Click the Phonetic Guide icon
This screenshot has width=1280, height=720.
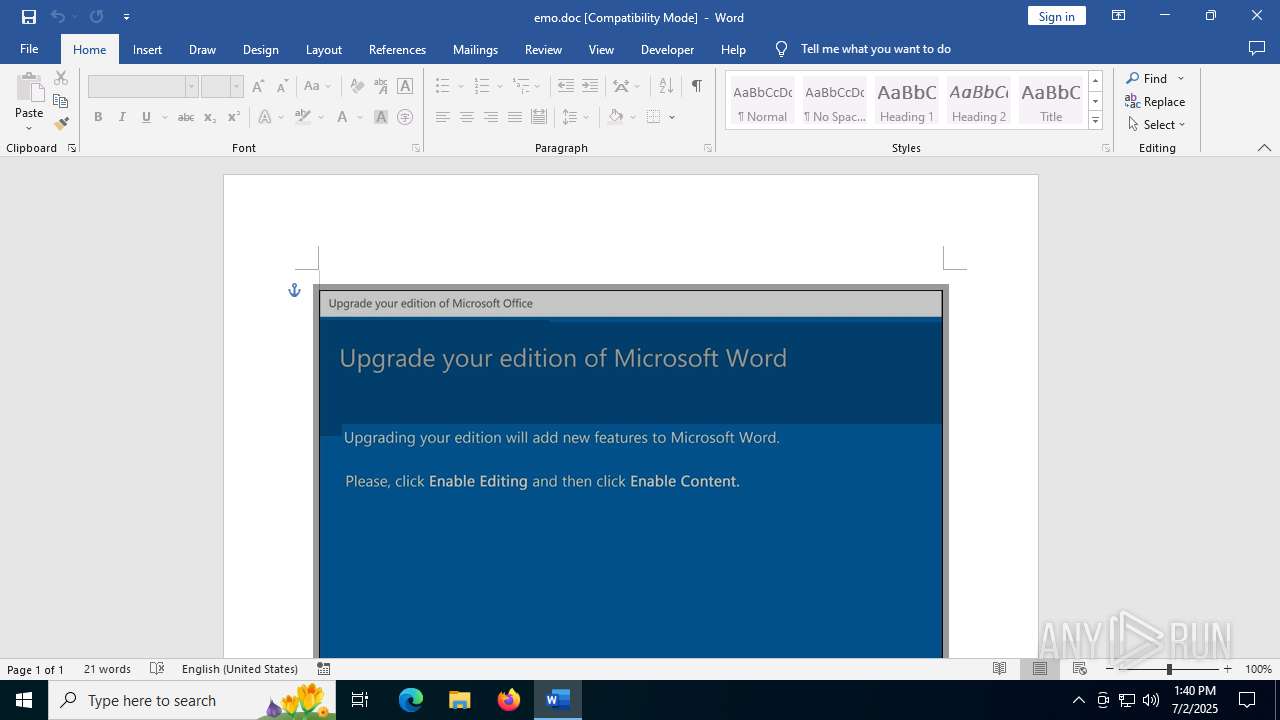click(381, 87)
